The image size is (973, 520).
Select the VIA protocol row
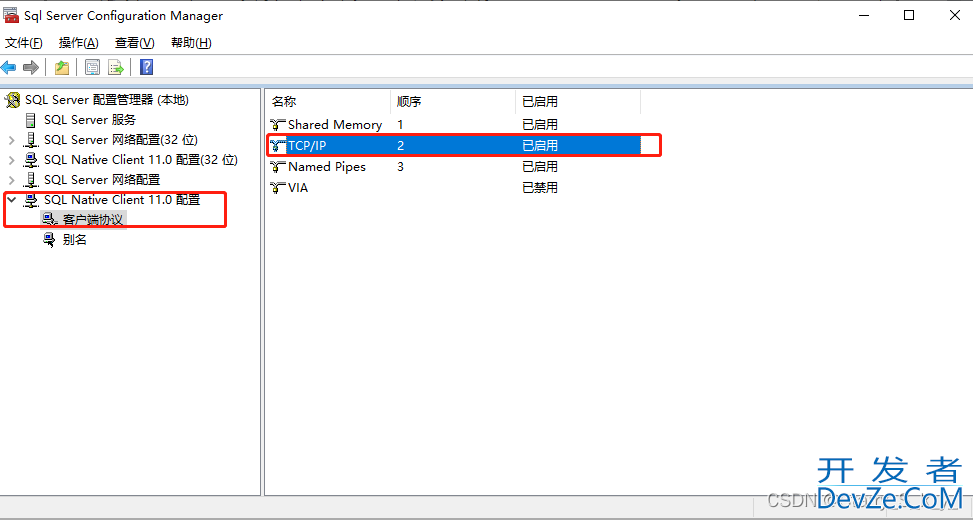(454, 187)
